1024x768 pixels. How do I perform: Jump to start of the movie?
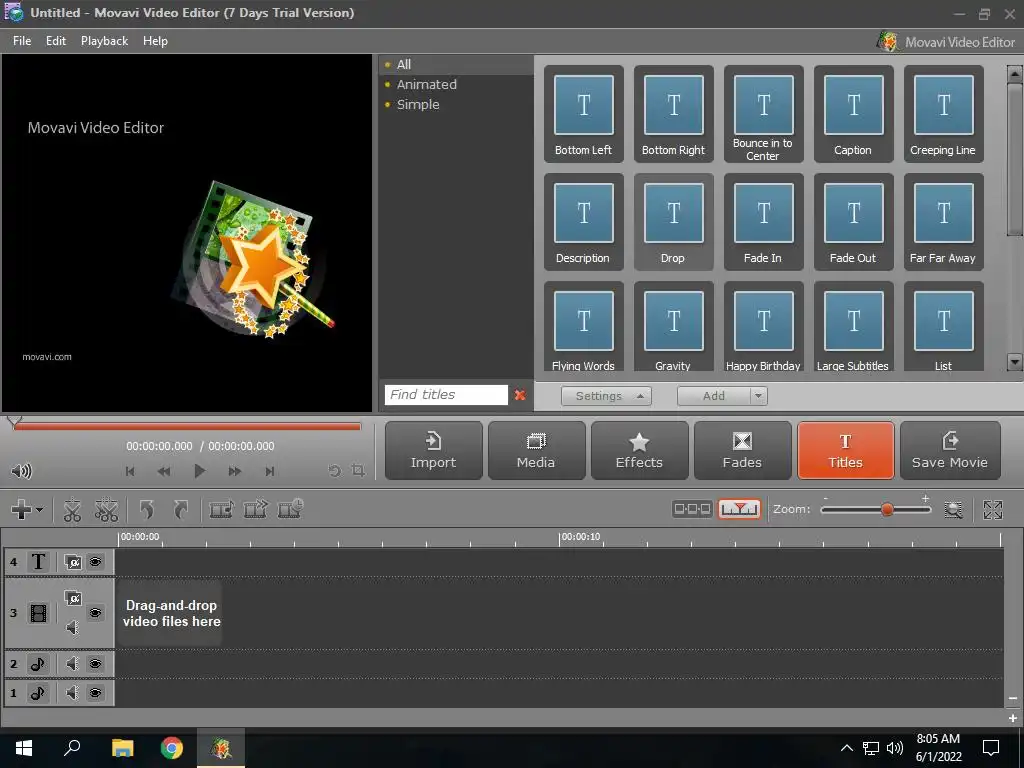coord(130,471)
